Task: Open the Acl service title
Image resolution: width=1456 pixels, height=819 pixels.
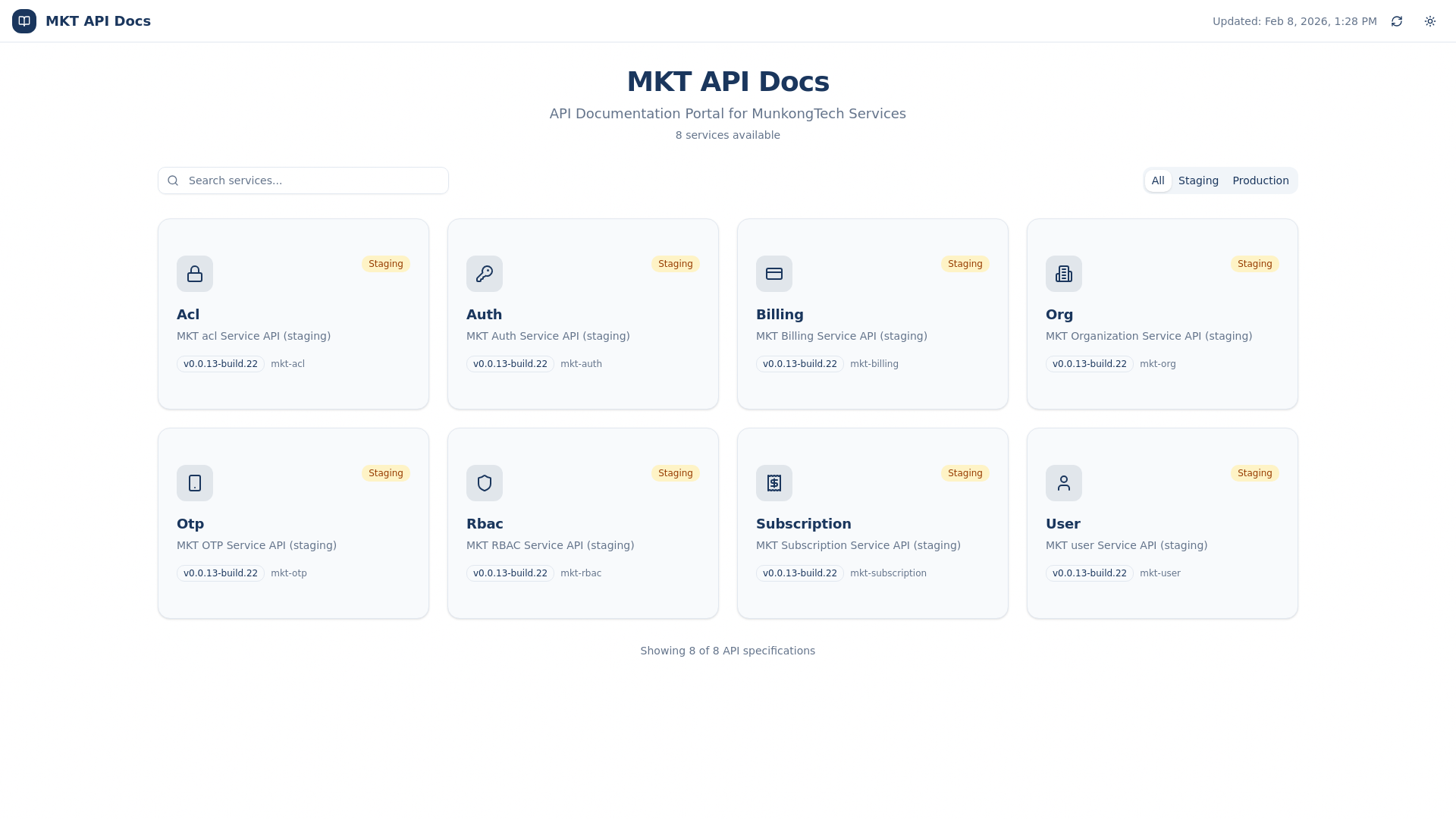Action: click(188, 315)
